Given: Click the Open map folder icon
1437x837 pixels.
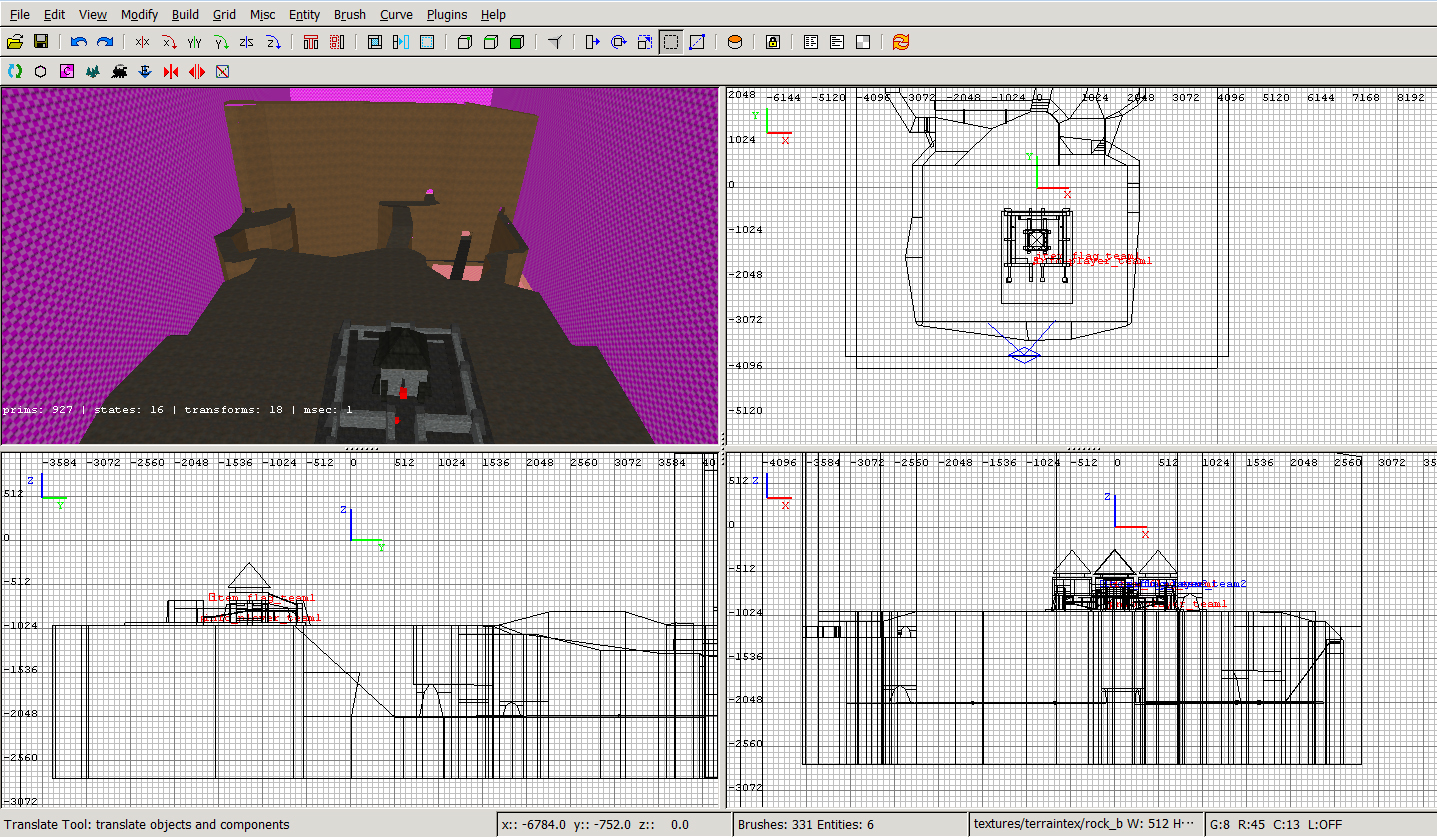Looking at the screenshot, I should pos(15,42).
